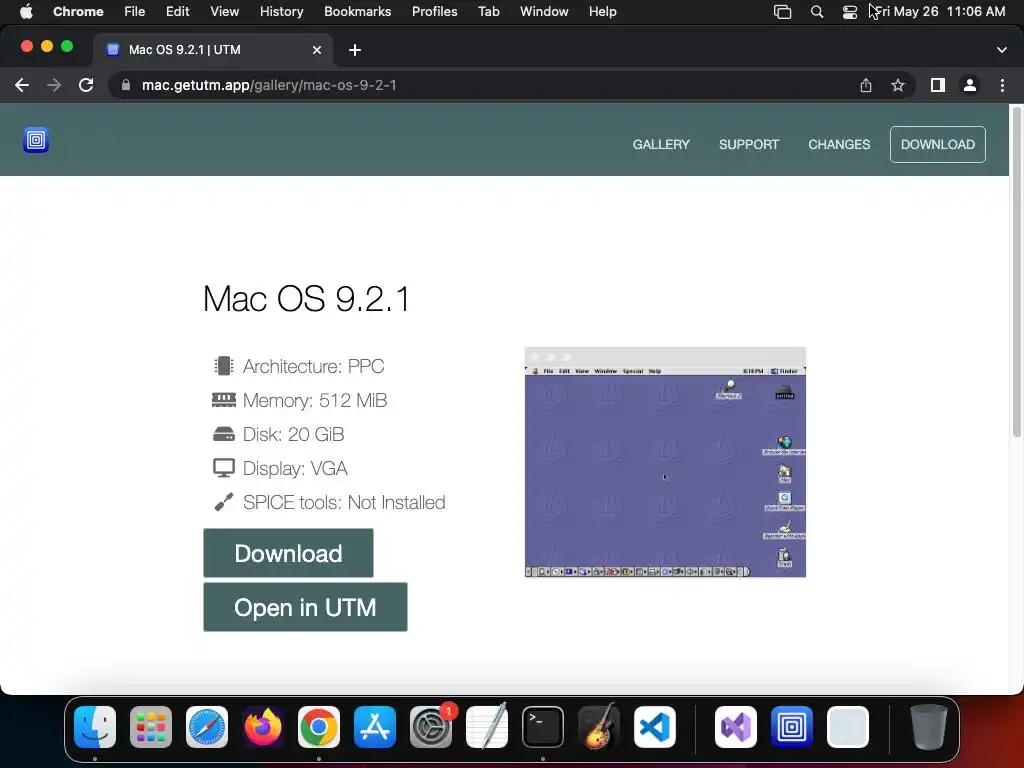Click the Disk: 20 GiB text

293,434
